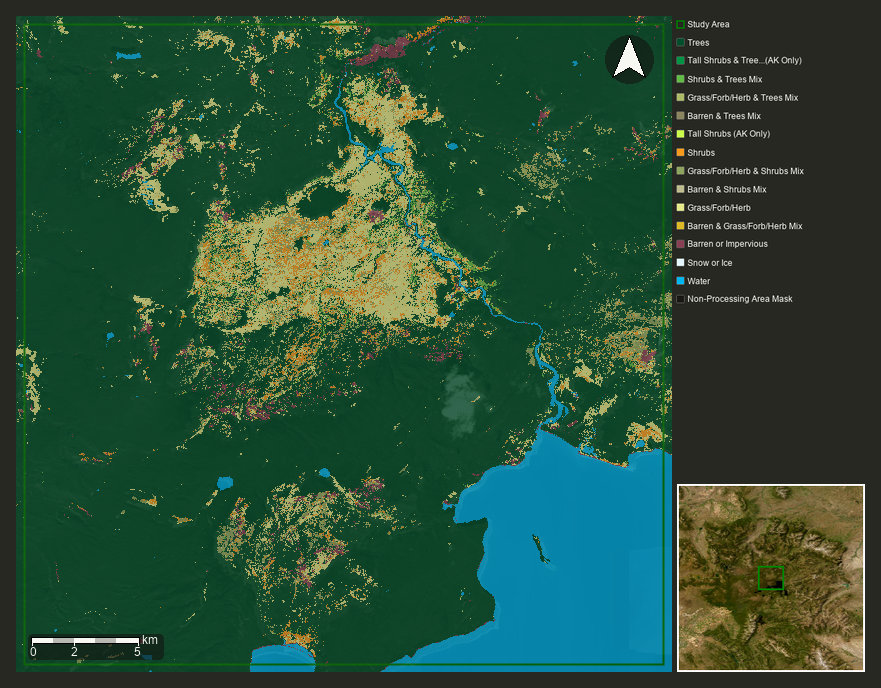
Task: Click the Barren & Shrubs Mix swatch
Action: click(680, 189)
